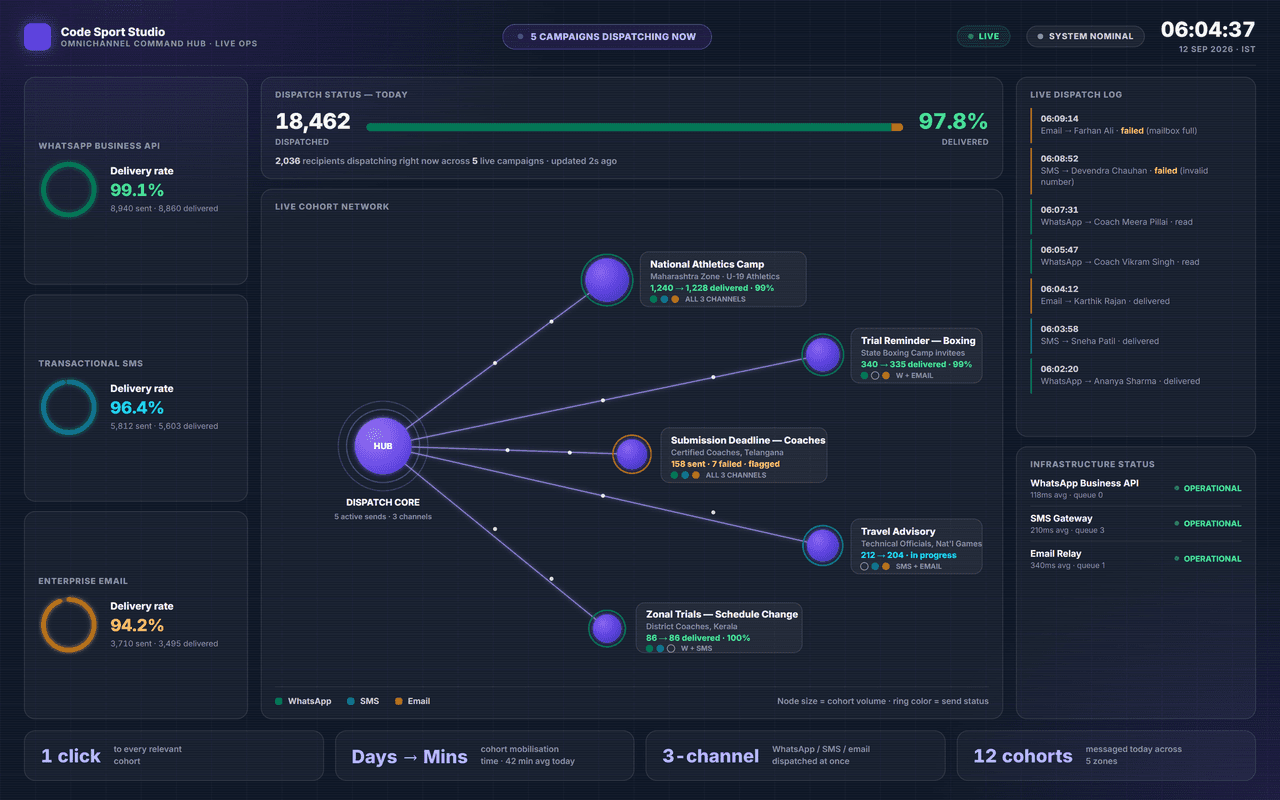1280x800 pixels.
Task: Click the Email orange legend dot
Action: coord(399,701)
